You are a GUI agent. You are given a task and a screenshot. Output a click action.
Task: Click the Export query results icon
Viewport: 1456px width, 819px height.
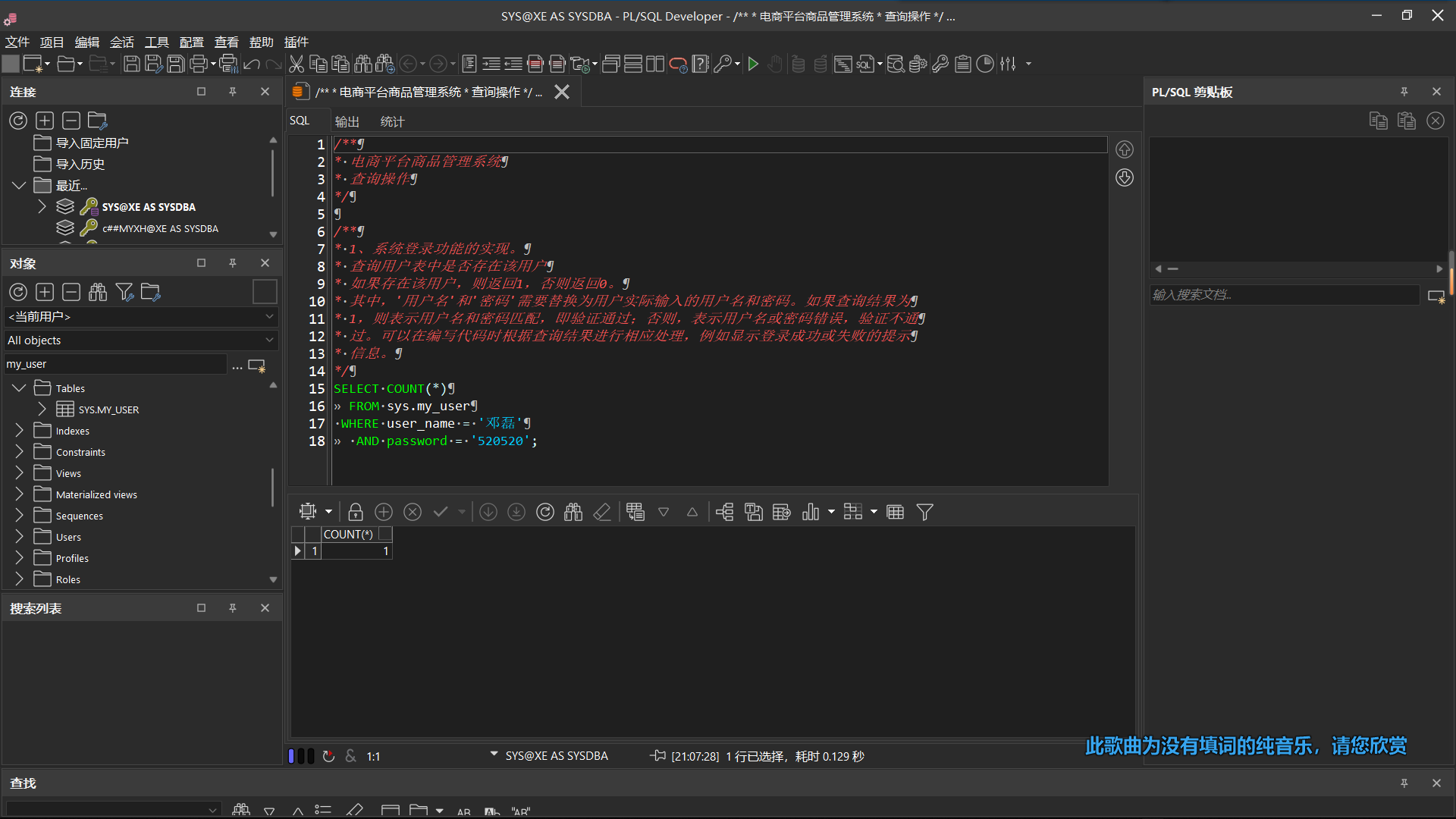point(782,512)
